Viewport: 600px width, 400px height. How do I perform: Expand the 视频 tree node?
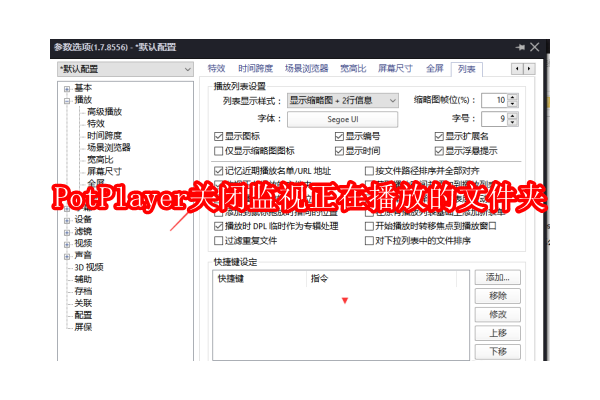[x=67, y=244]
